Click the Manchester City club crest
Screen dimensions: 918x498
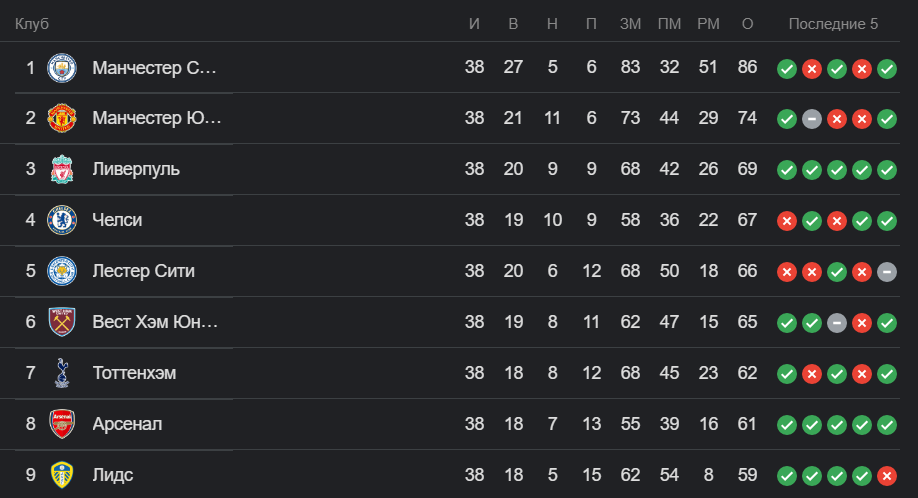(x=62, y=68)
